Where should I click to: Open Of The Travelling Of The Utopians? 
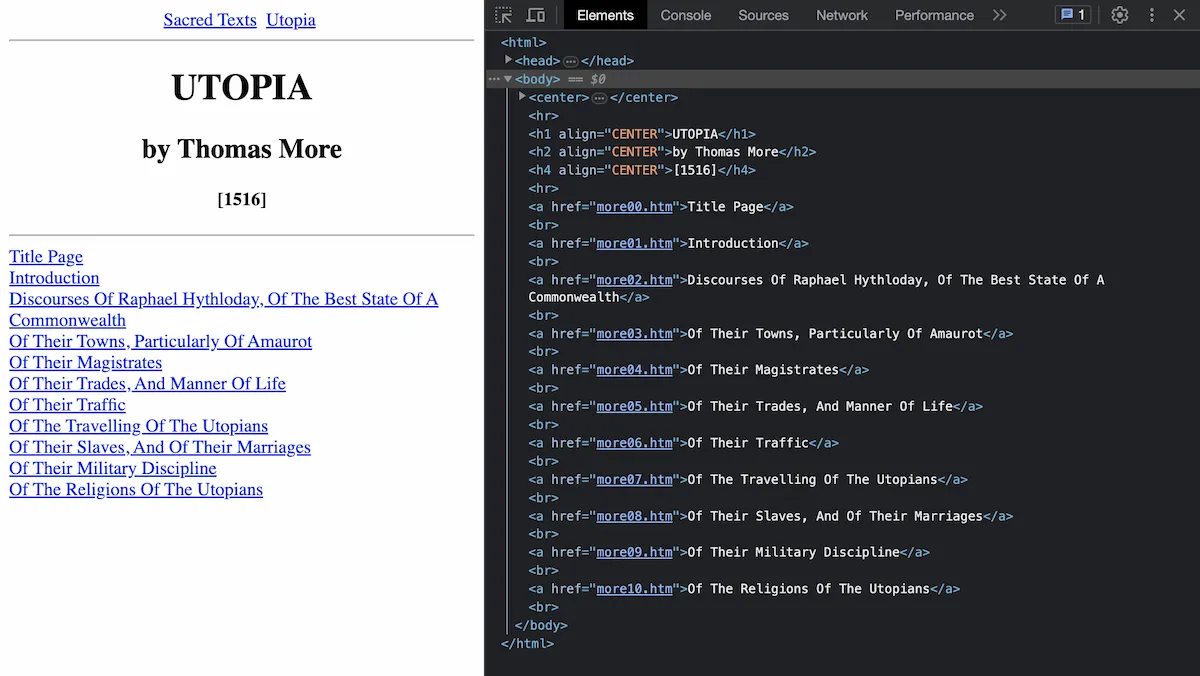click(138, 425)
